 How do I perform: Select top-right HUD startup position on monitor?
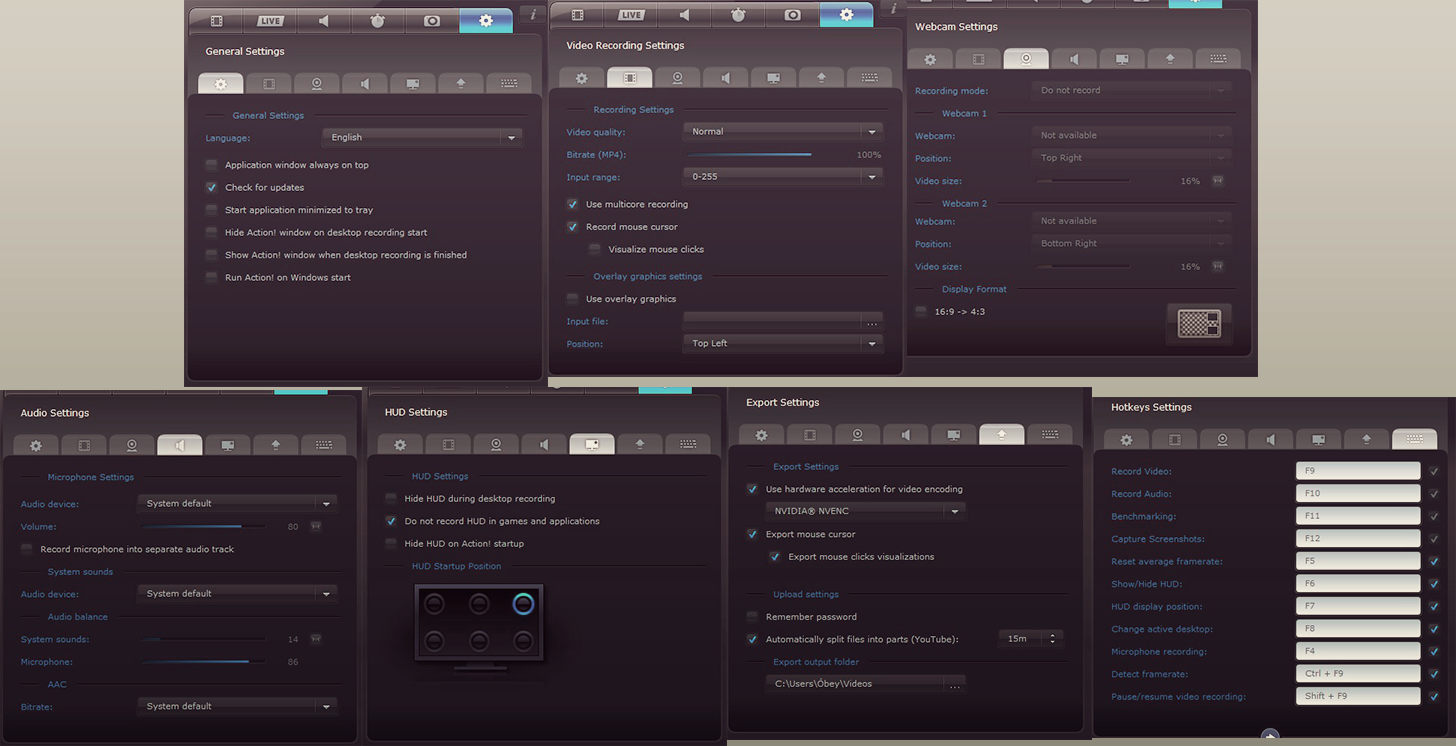(523, 604)
